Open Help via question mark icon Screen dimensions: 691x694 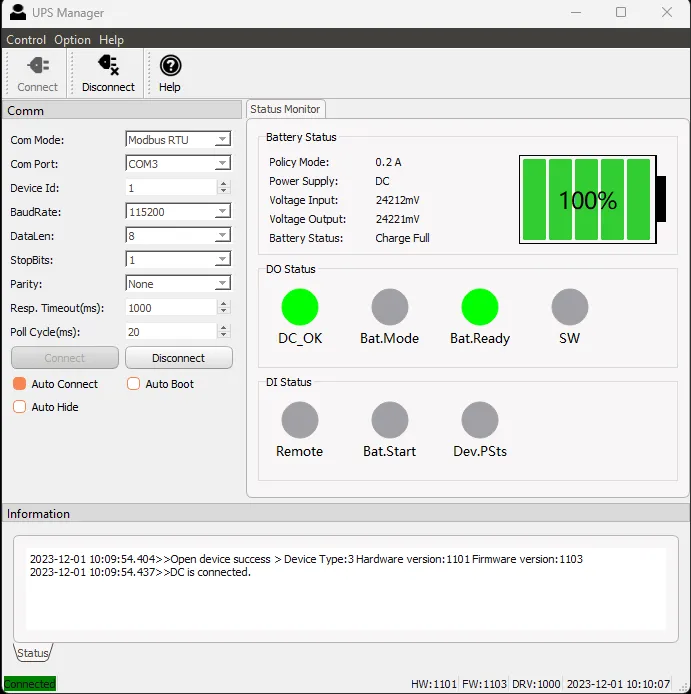(x=170, y=66)
